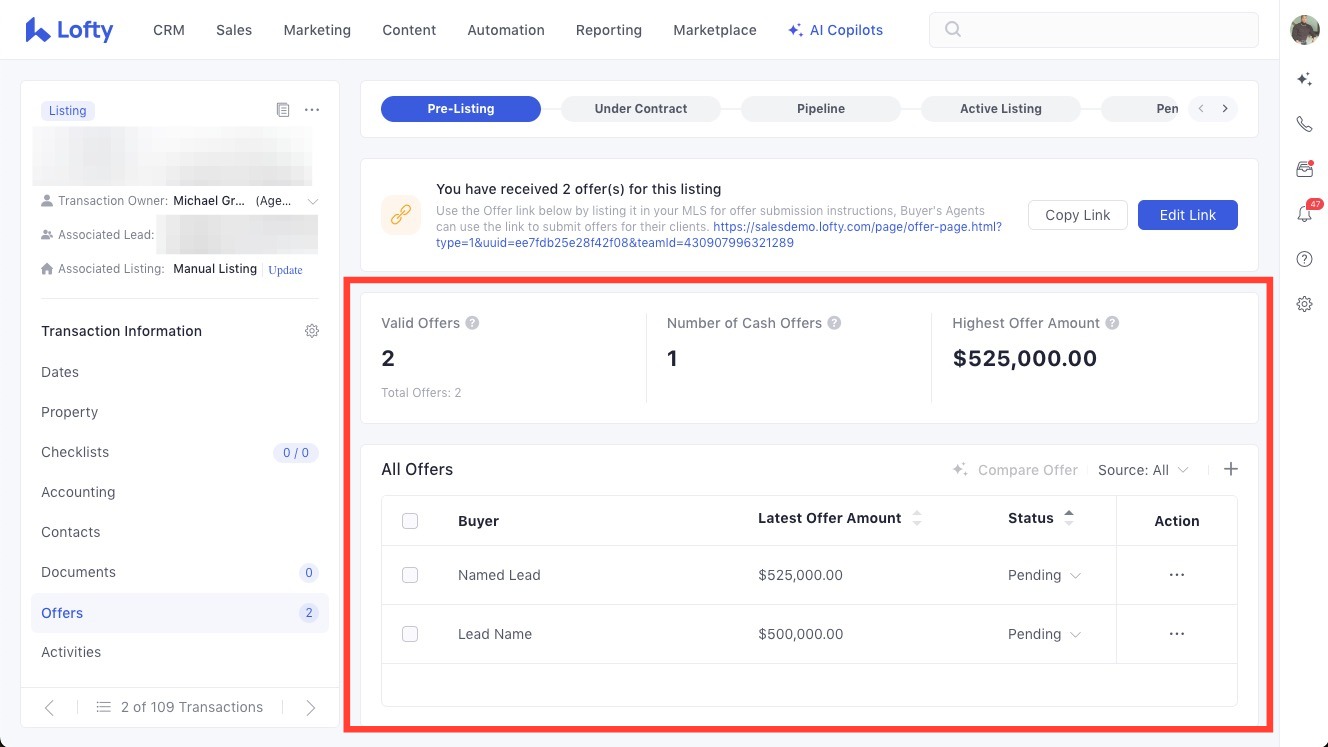This screenshot has width=1328, height=747.
Task: Expand the Transaction Owner dropdown
Action: point(312,201)
